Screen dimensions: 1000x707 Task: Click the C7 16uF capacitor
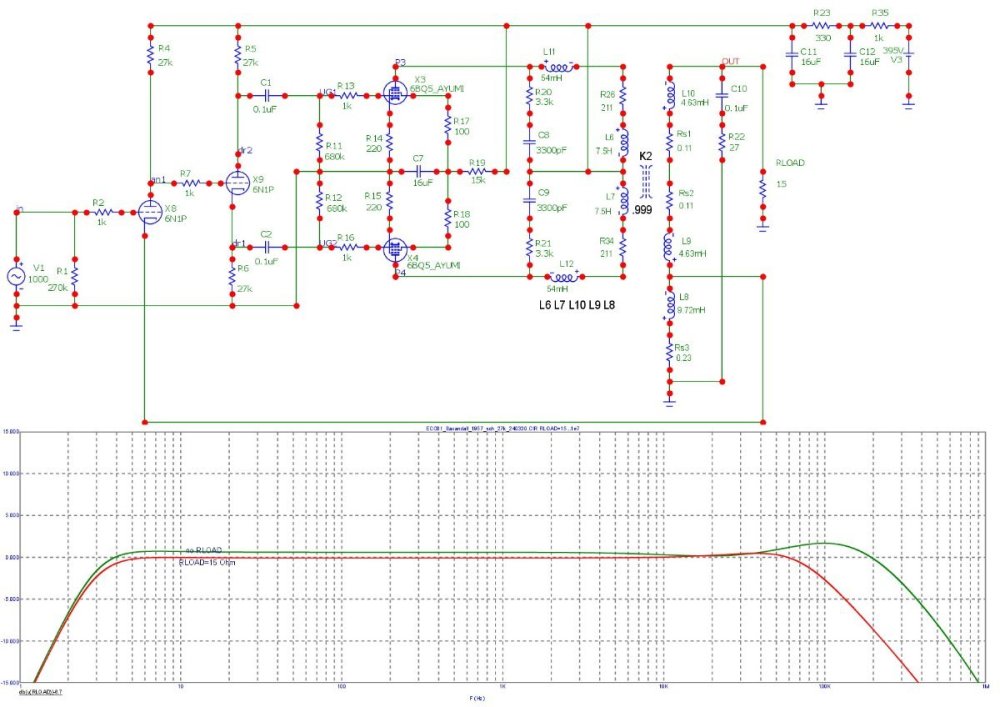click(419, 171)
